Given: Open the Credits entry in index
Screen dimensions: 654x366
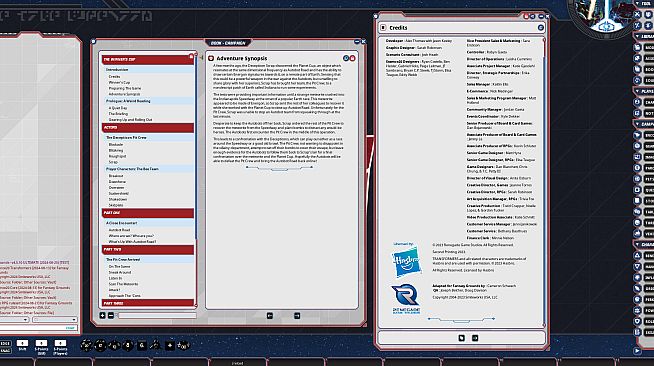Looking at the screenshot, I should pos(114,77).
